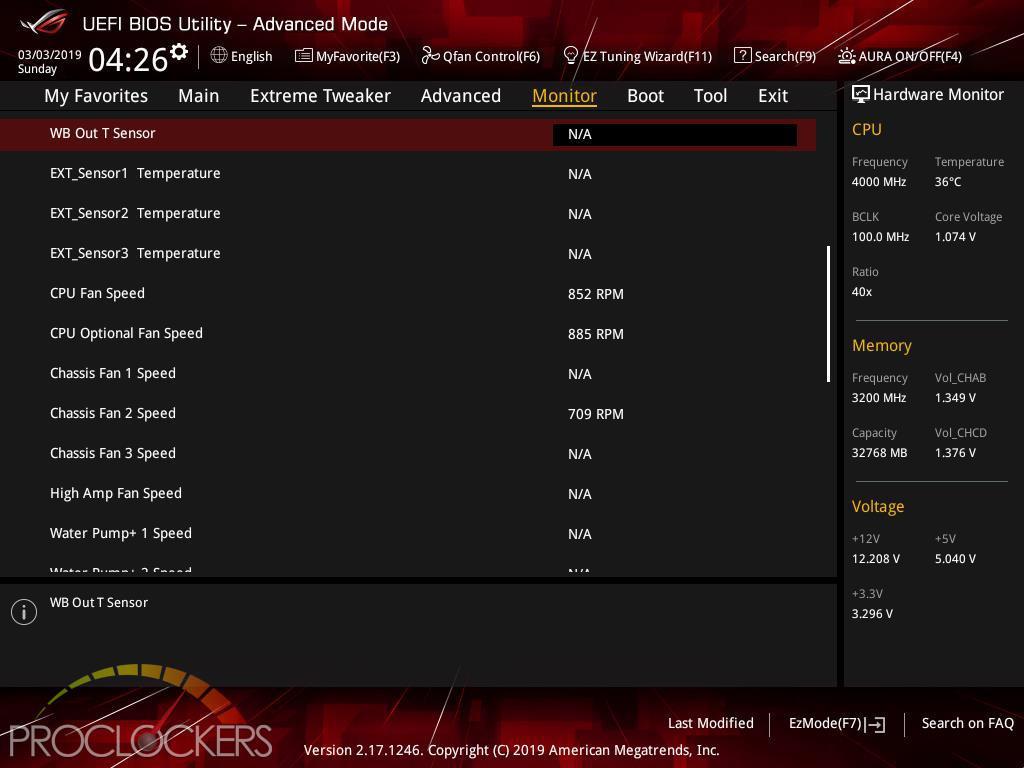1024x768 pixels.
Task: Click the Hardware Monitor screen icon
Action: pyautogui.click(x=861, y=95)
